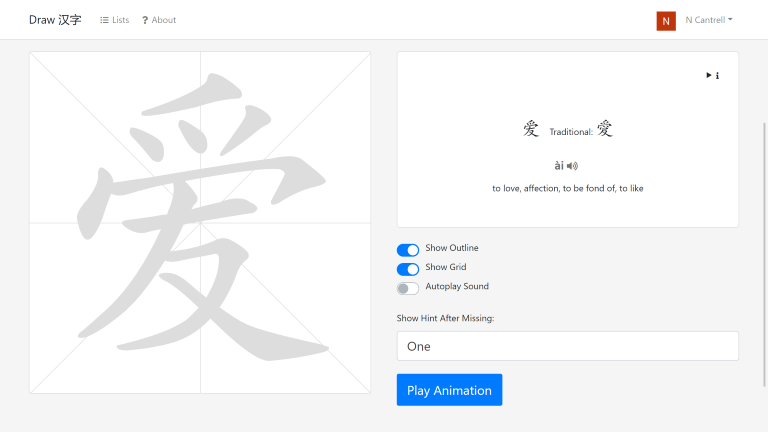The width and height of the screenshot is (768, 432).
Task: Click the Show Outline label text
Action: tap(452, 248)
